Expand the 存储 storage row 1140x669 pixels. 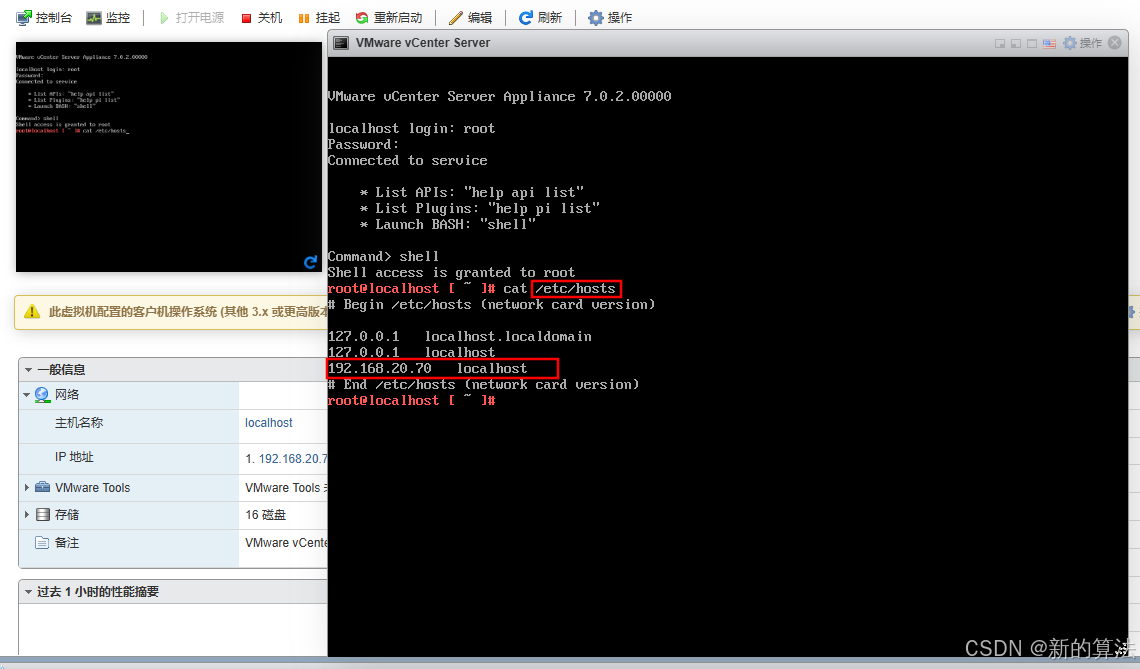coord(27,515)
